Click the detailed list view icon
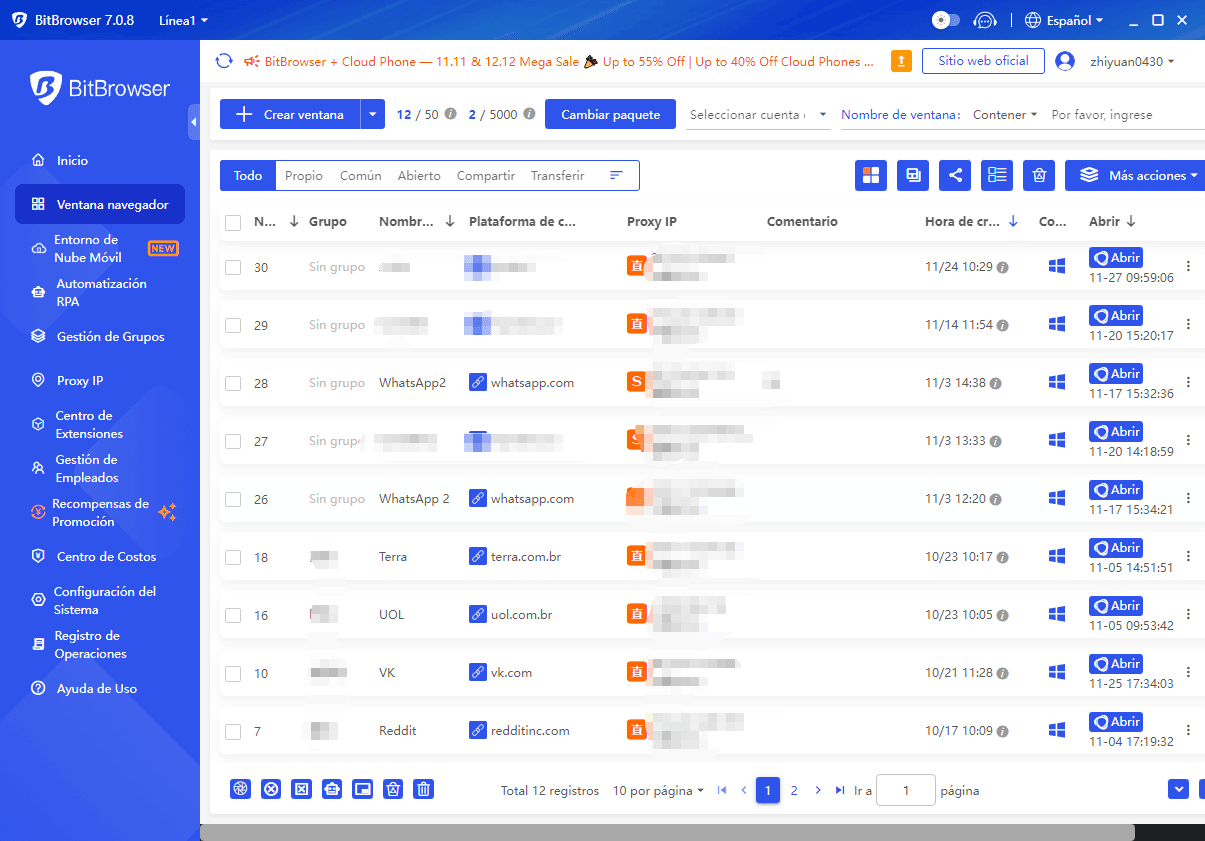 point(996,175)
